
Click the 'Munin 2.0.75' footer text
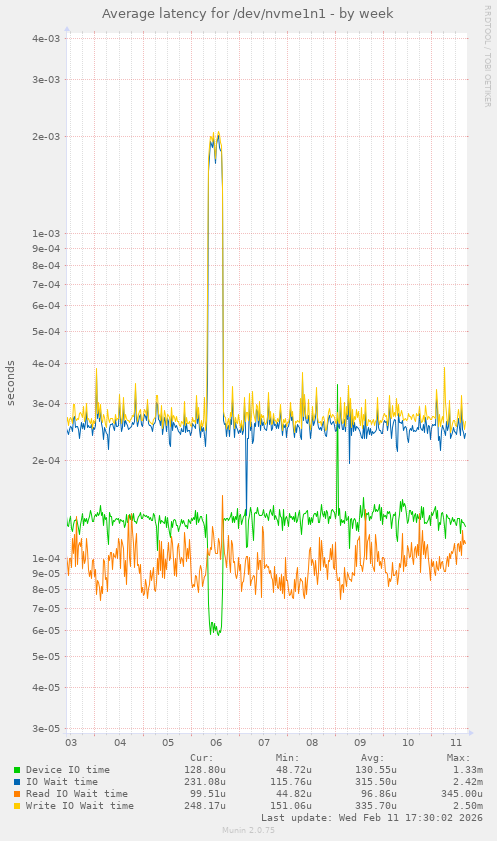(x=248, y=830)
